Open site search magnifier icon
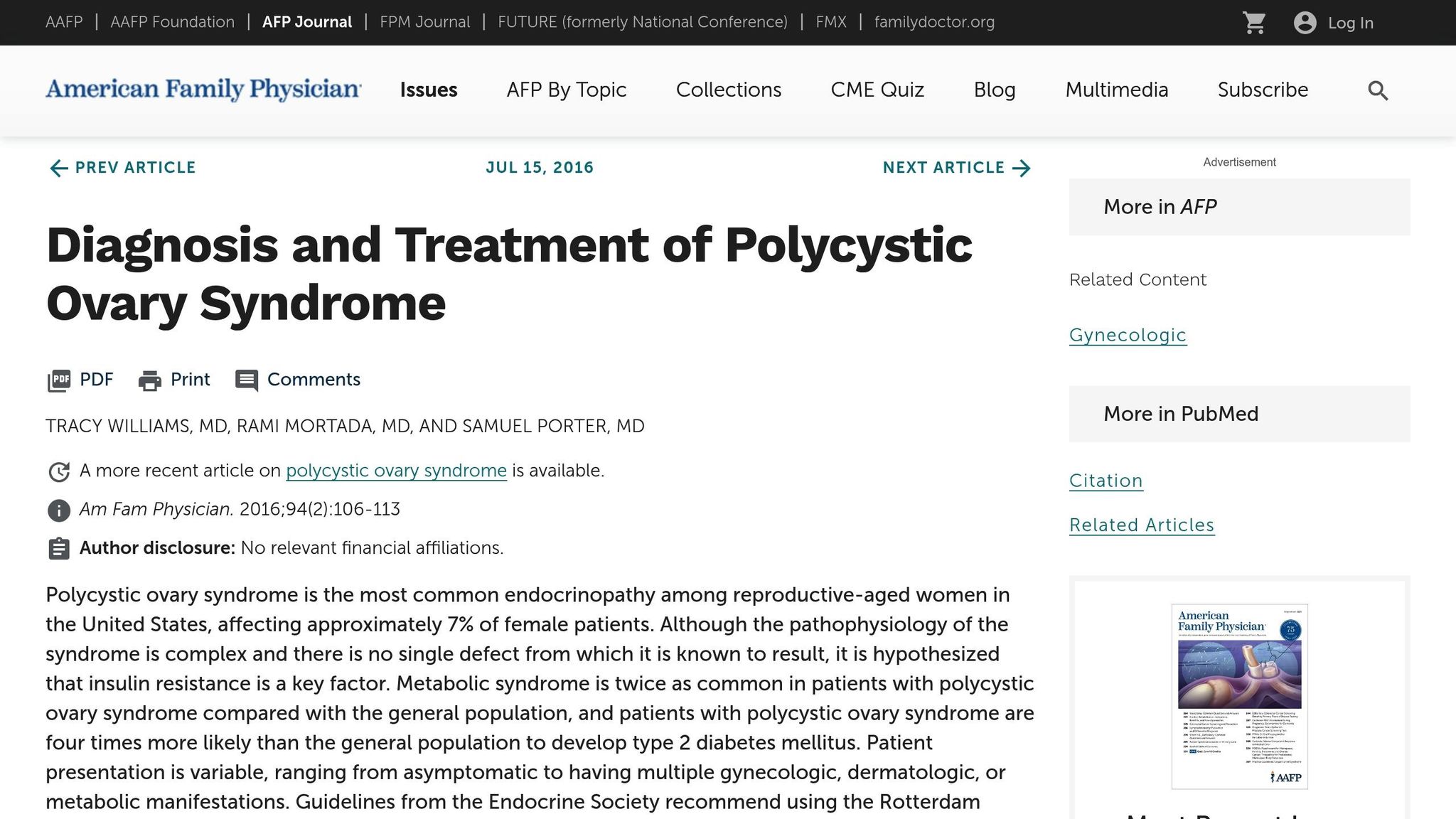This screenshot has height=819, width=1456. click(x=1378, y=90)
